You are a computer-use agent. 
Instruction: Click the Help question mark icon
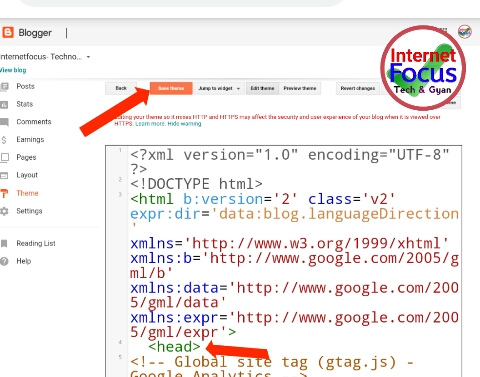(x=4, y=261)
